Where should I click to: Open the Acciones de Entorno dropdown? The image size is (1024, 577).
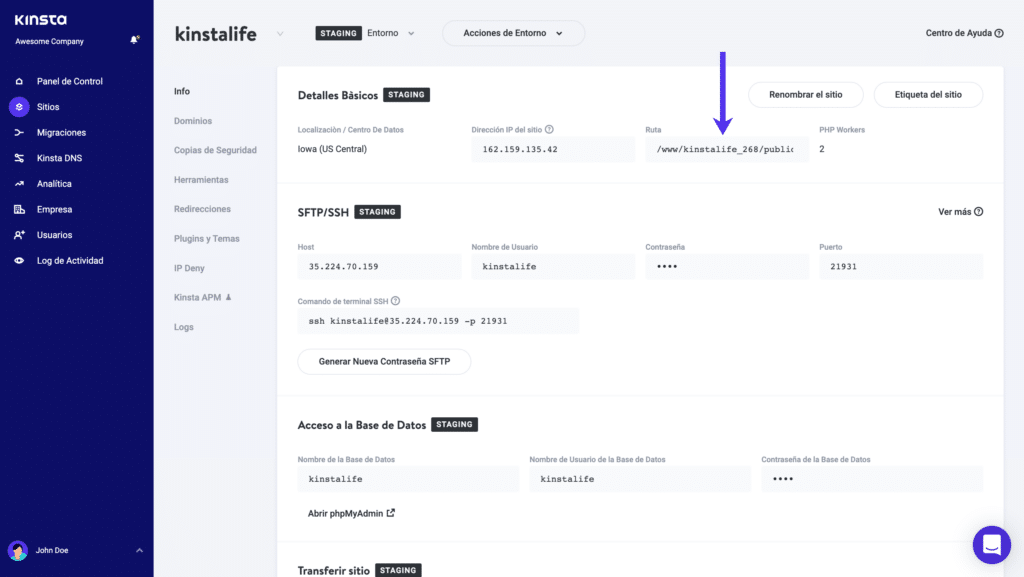tap(513, 32)
